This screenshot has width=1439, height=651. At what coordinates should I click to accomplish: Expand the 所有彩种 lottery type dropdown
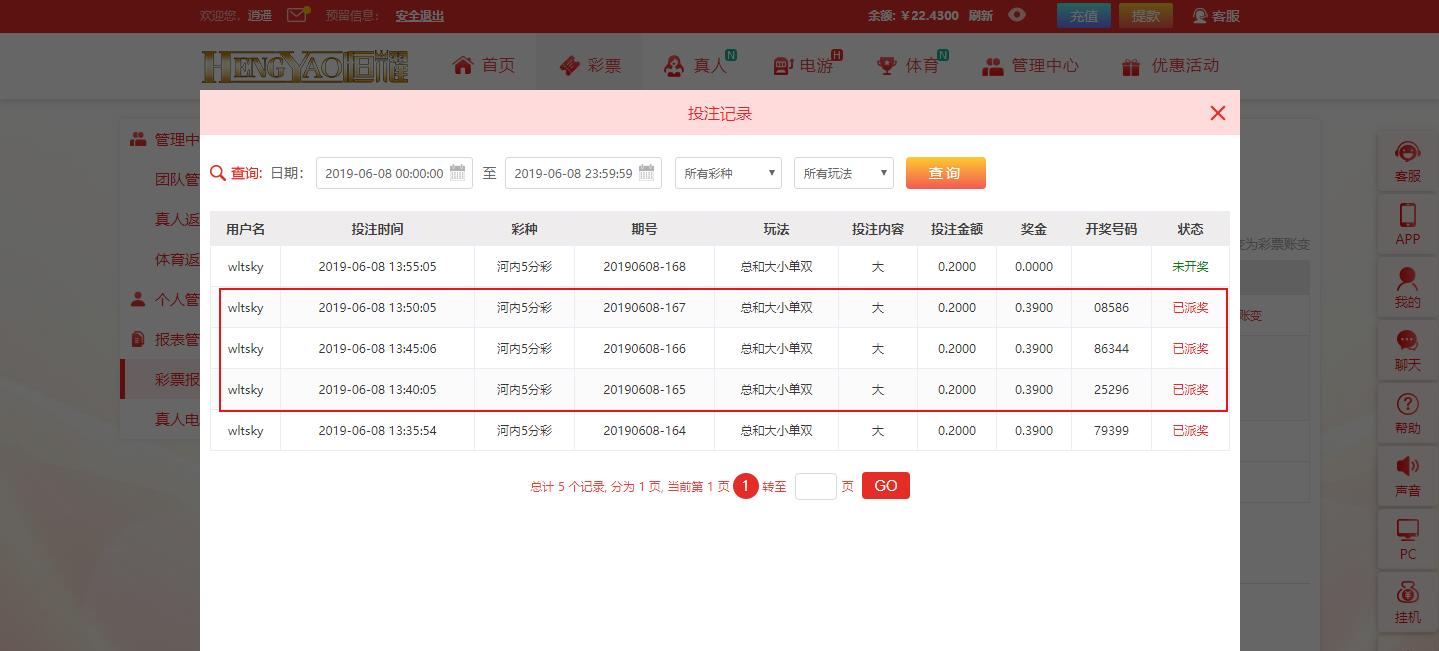click(728, 173)
